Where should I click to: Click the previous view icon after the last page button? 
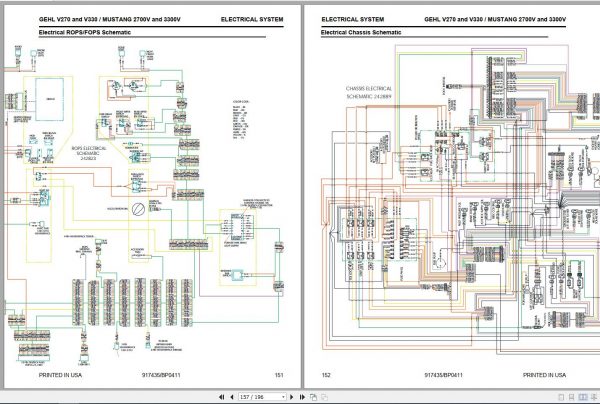coord(313,397)
